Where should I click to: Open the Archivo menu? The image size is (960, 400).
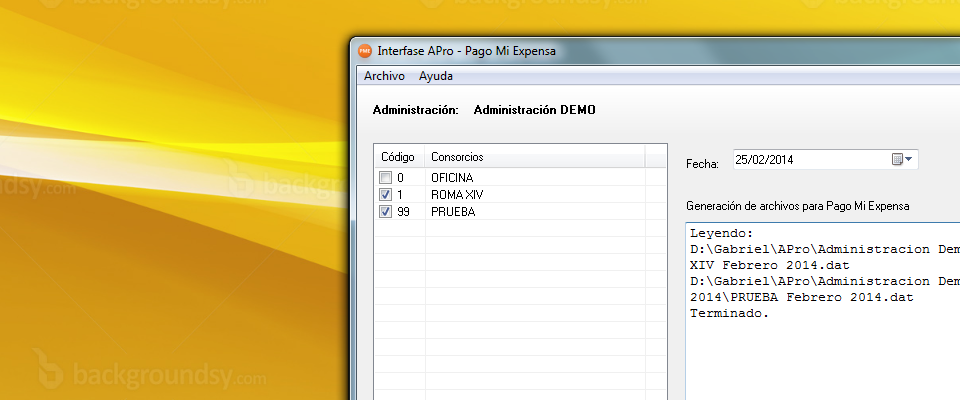[384, 76]
